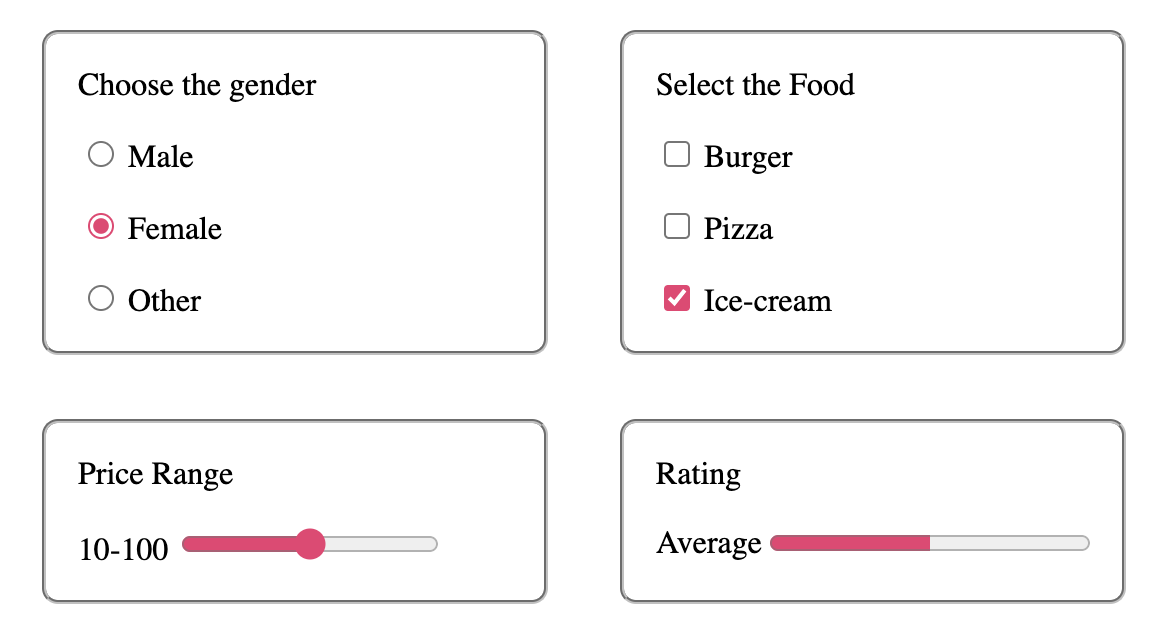Click the "Pizza" text label
Screen dimensions: 1158x638
(x=738, y=229)
